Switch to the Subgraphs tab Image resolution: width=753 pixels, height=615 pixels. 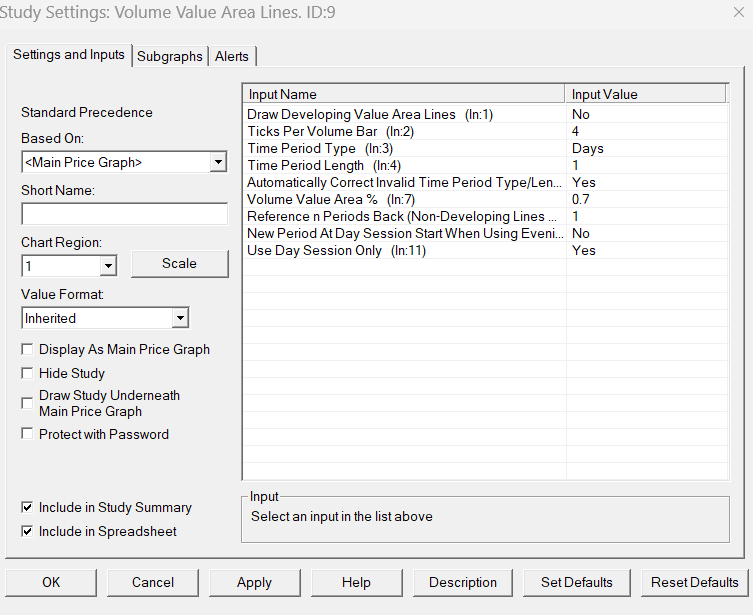point(170,56)
